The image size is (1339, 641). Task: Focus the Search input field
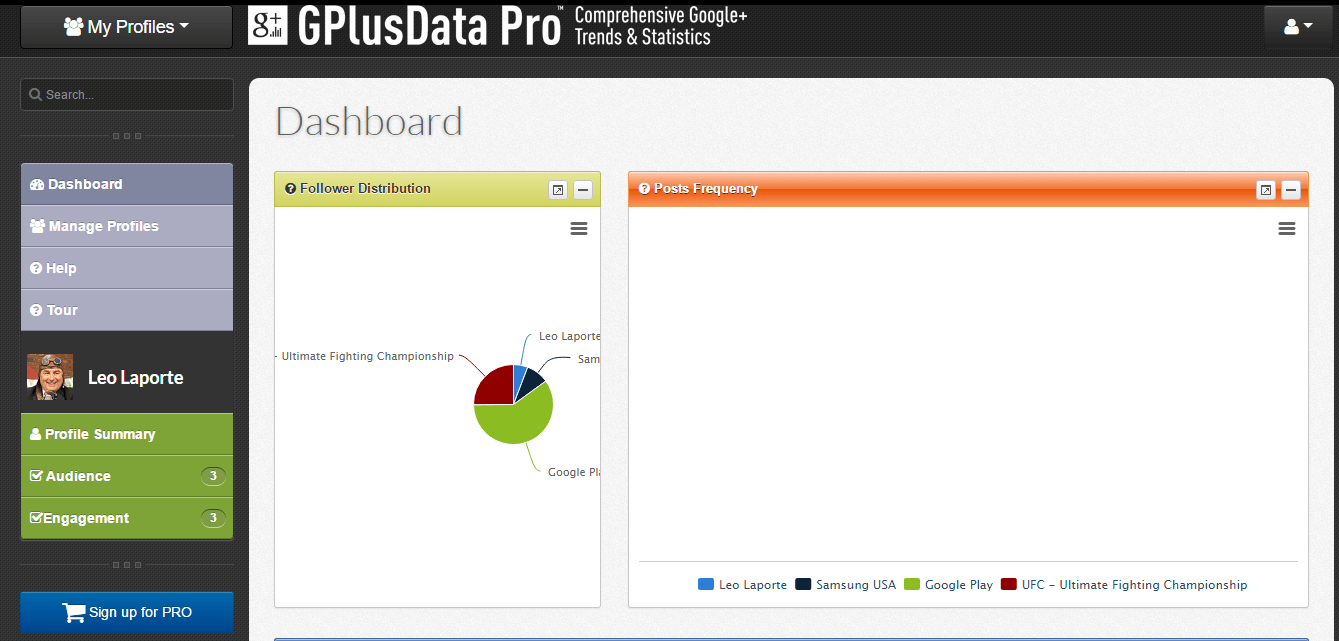[x=127, y=95]
